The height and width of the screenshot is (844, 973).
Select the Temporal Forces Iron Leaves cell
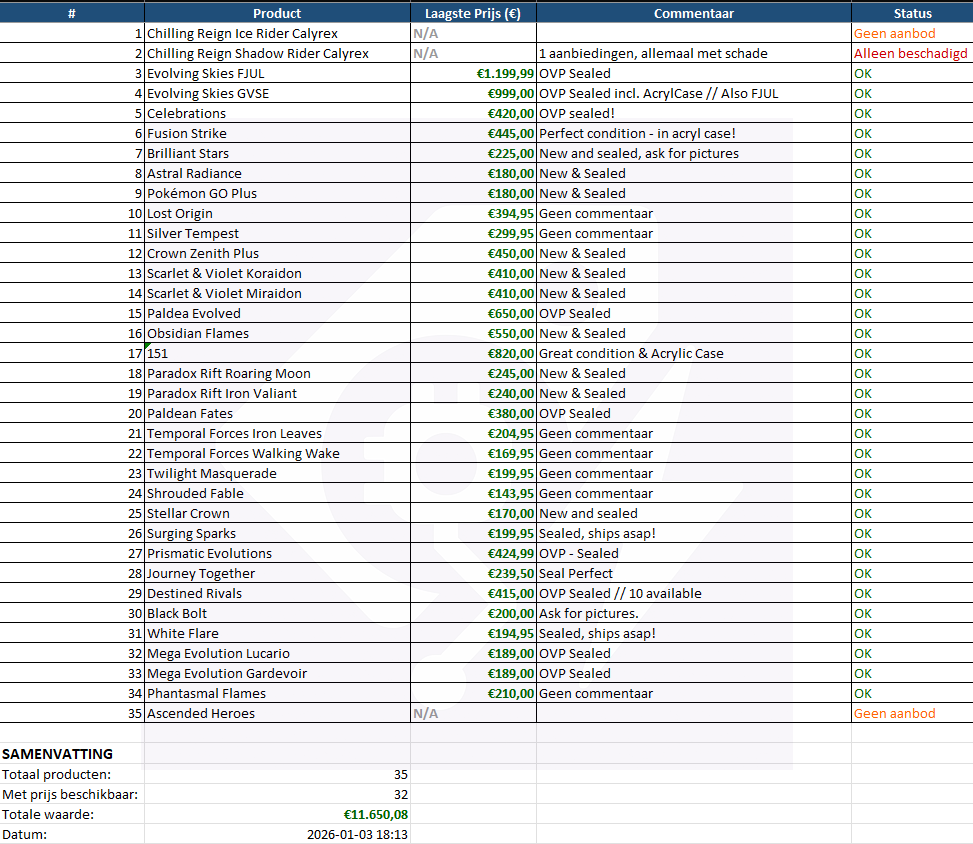[x=277, y=433]
